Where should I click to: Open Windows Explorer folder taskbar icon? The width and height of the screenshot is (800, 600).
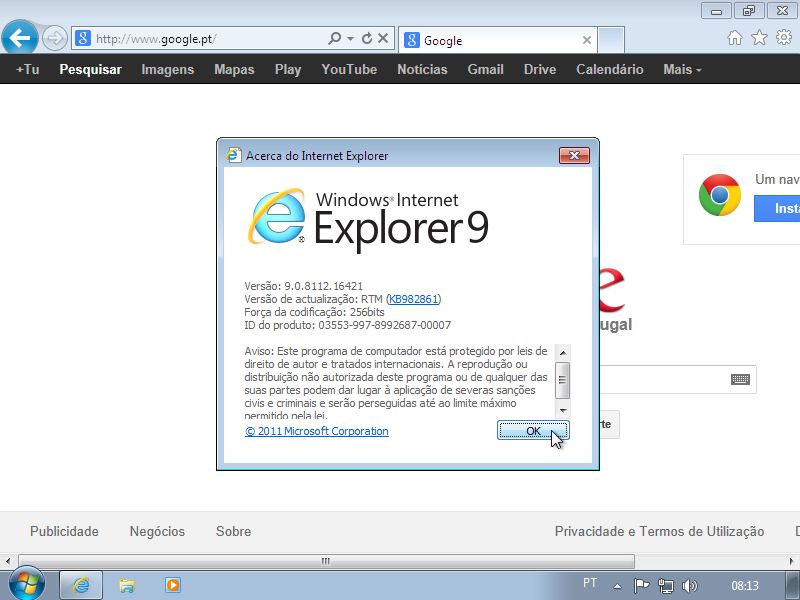tap(127, 585)
